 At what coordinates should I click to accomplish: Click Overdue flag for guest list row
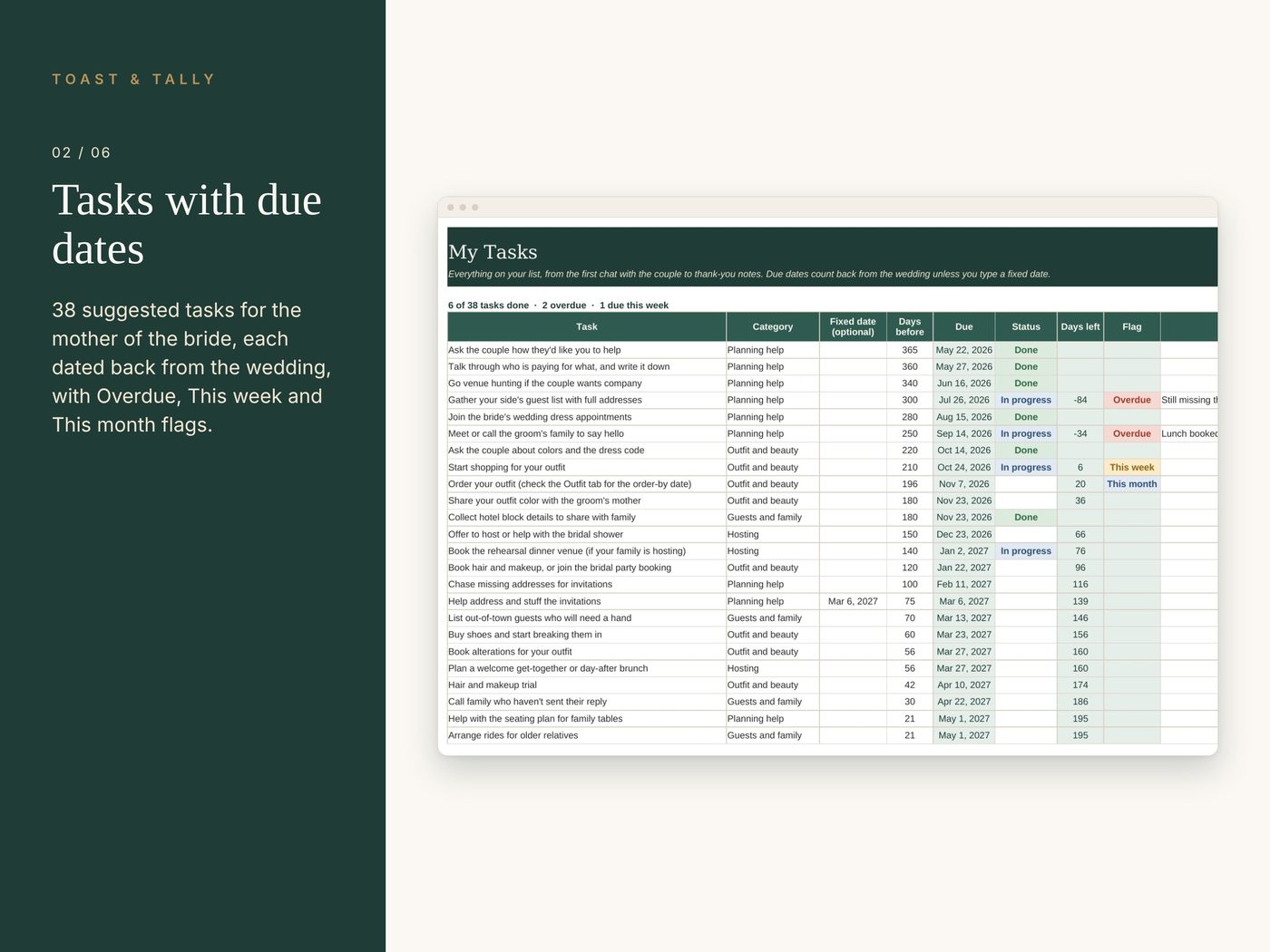point(1132,400)
